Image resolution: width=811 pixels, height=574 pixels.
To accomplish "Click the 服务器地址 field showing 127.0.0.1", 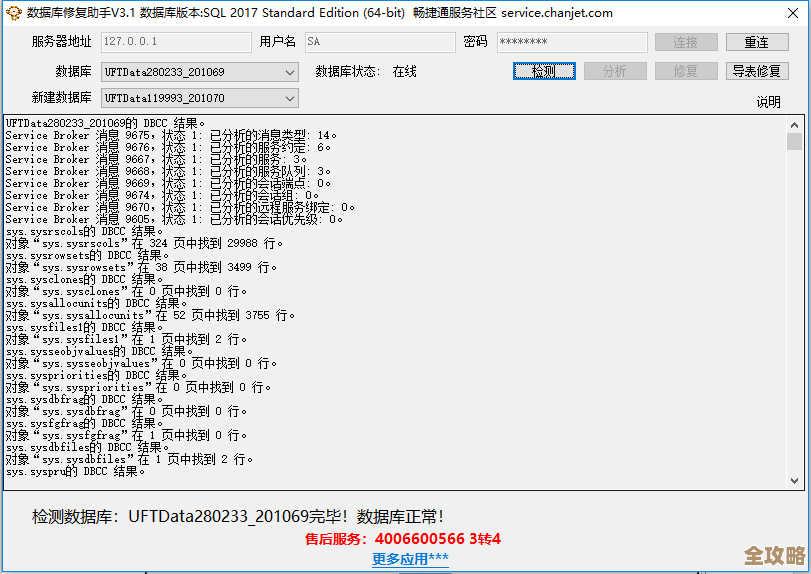I will pos(175,42).
